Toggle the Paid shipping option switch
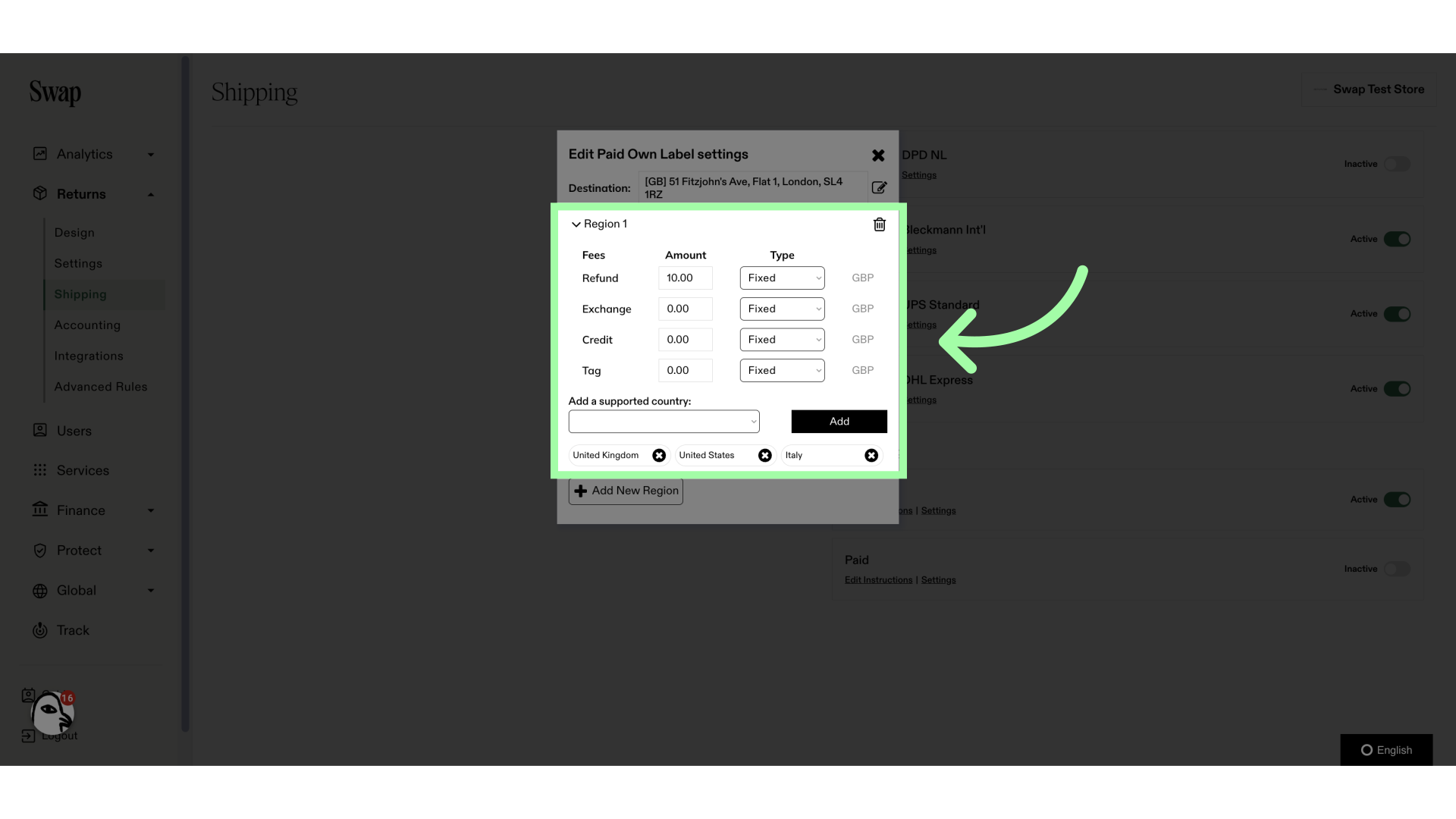Screen dimensions: 1456x819 [1397, 569]
